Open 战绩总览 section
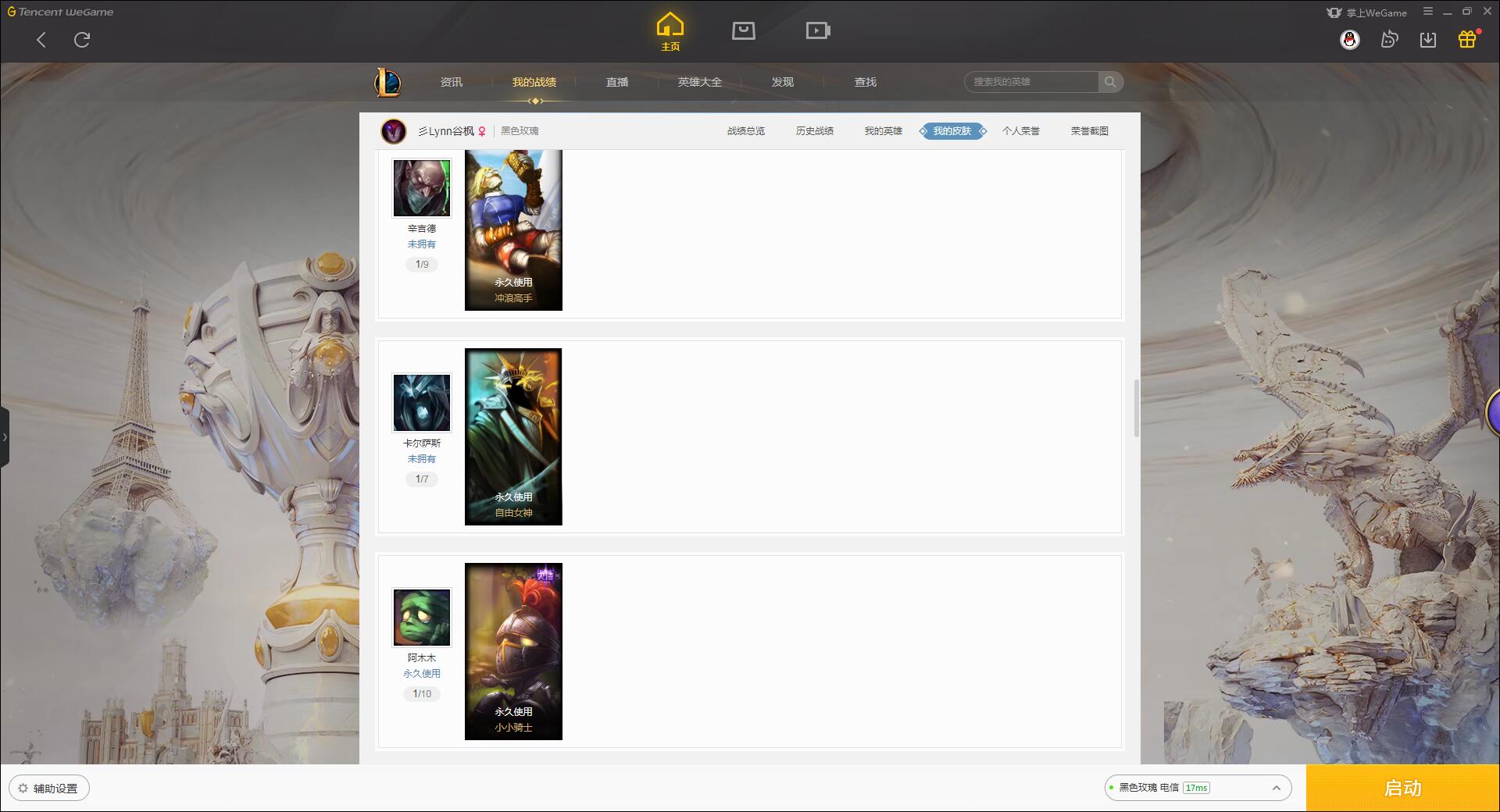The image size is (1500, 812). (746, 131)
